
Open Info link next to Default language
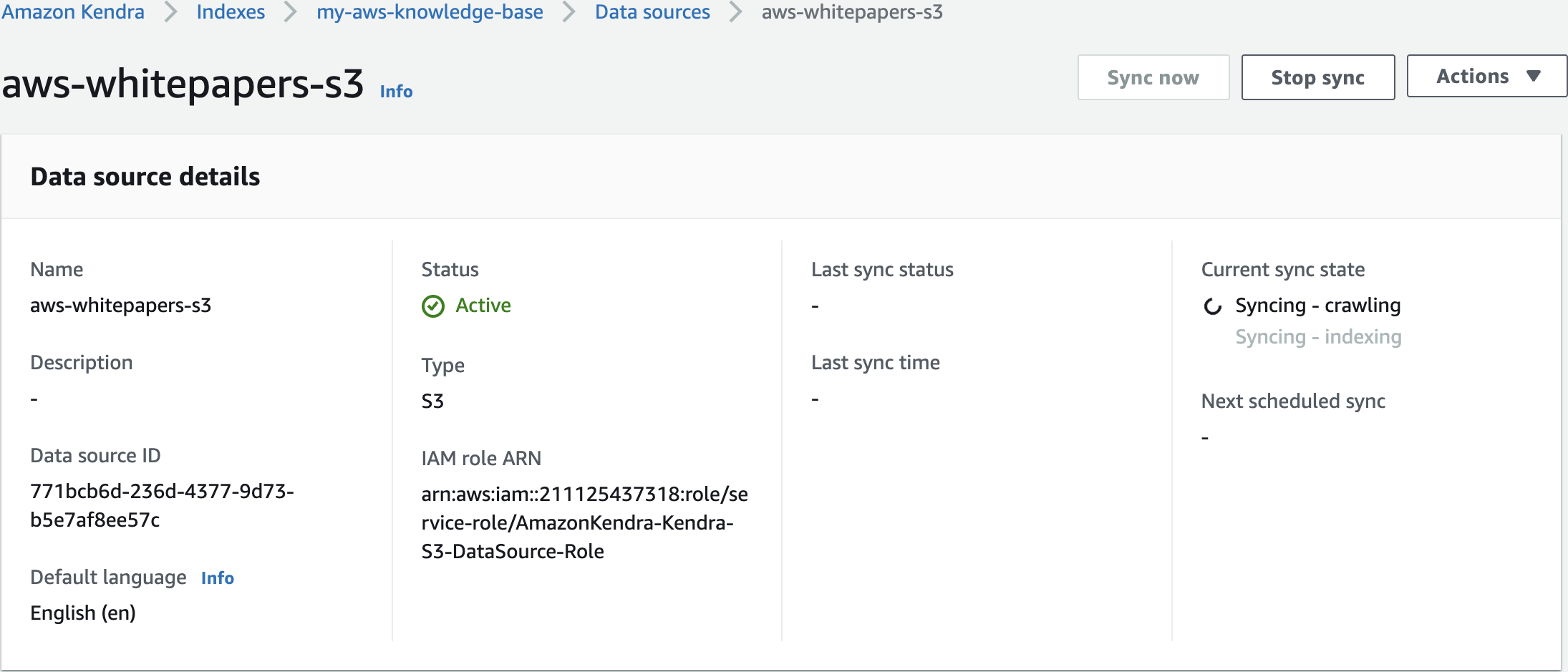(x=218, y=578)
